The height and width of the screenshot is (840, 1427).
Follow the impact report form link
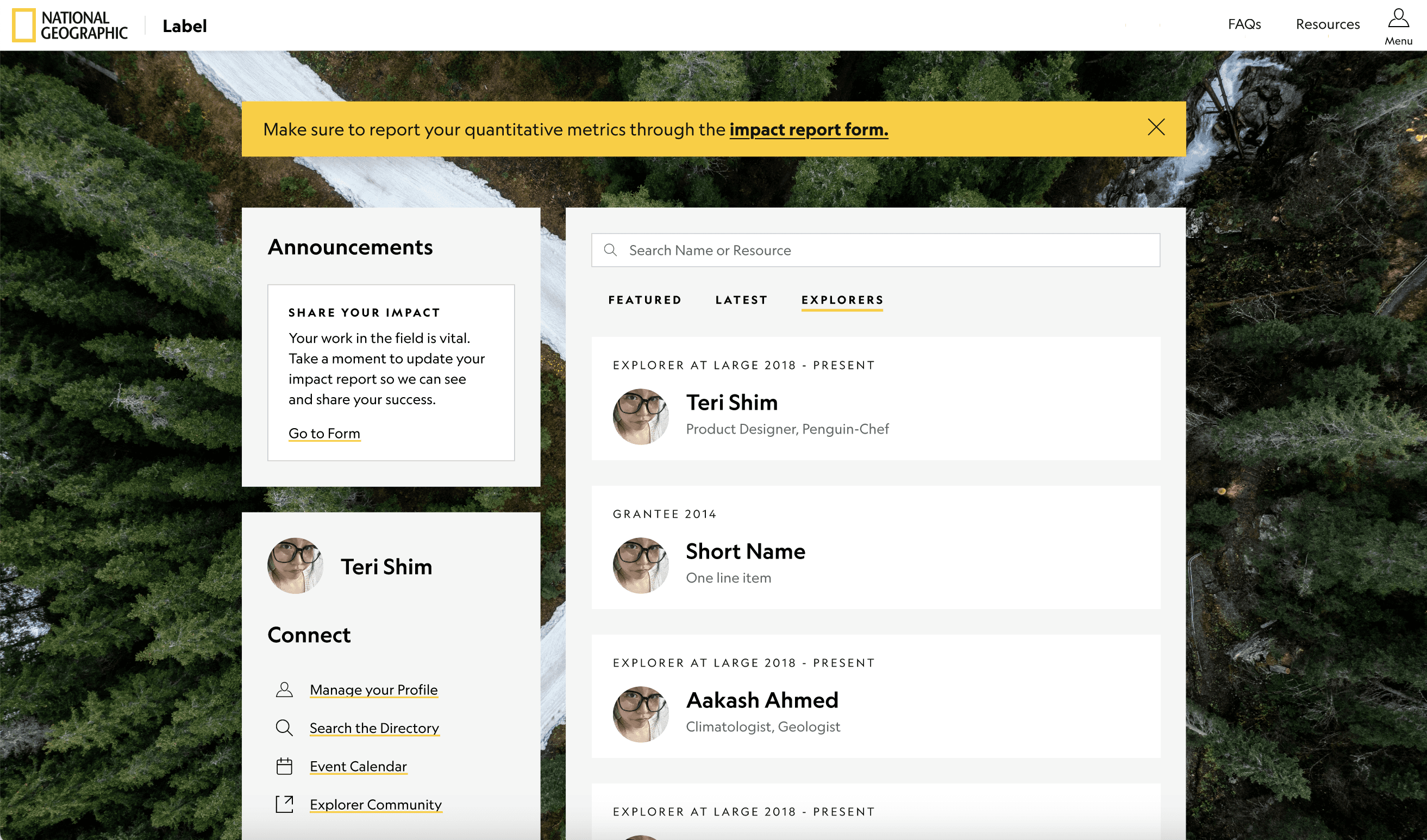coord(808,130)
